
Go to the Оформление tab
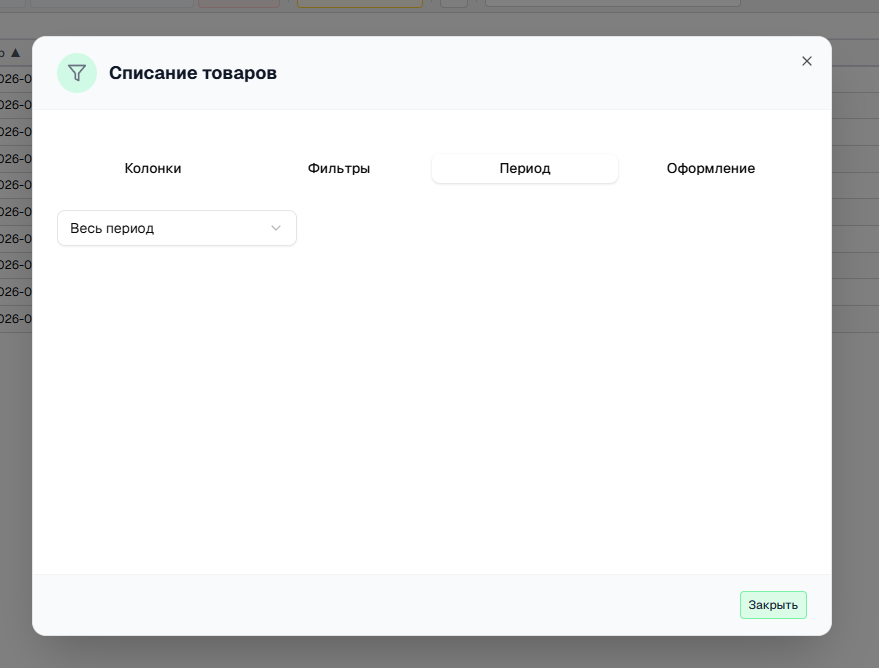coord(710,168)
